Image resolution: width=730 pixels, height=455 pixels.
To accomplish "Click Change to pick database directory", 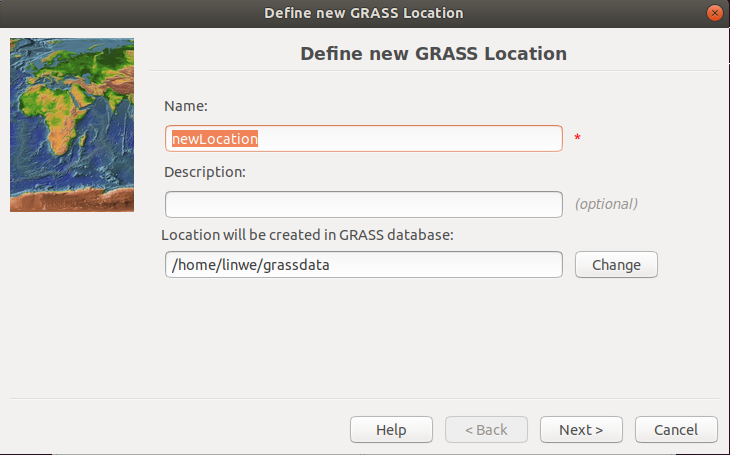I will point(616,265).
